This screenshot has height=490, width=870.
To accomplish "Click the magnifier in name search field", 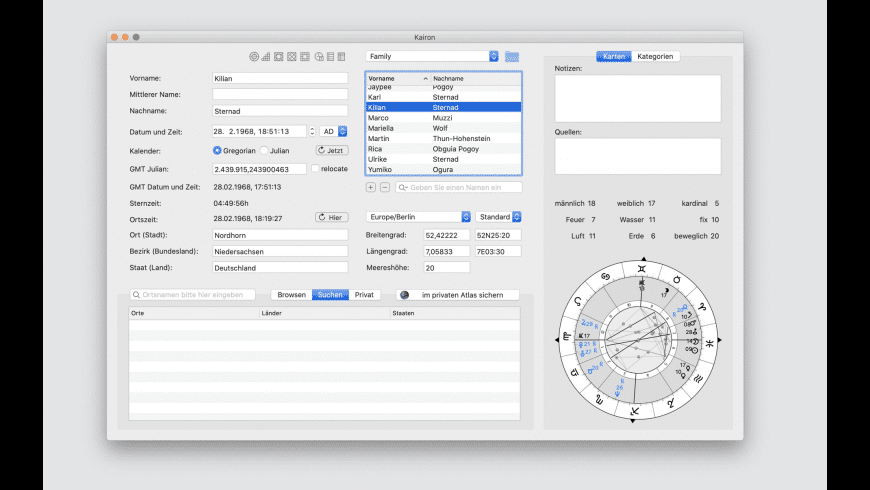I will tap(403, 188).
